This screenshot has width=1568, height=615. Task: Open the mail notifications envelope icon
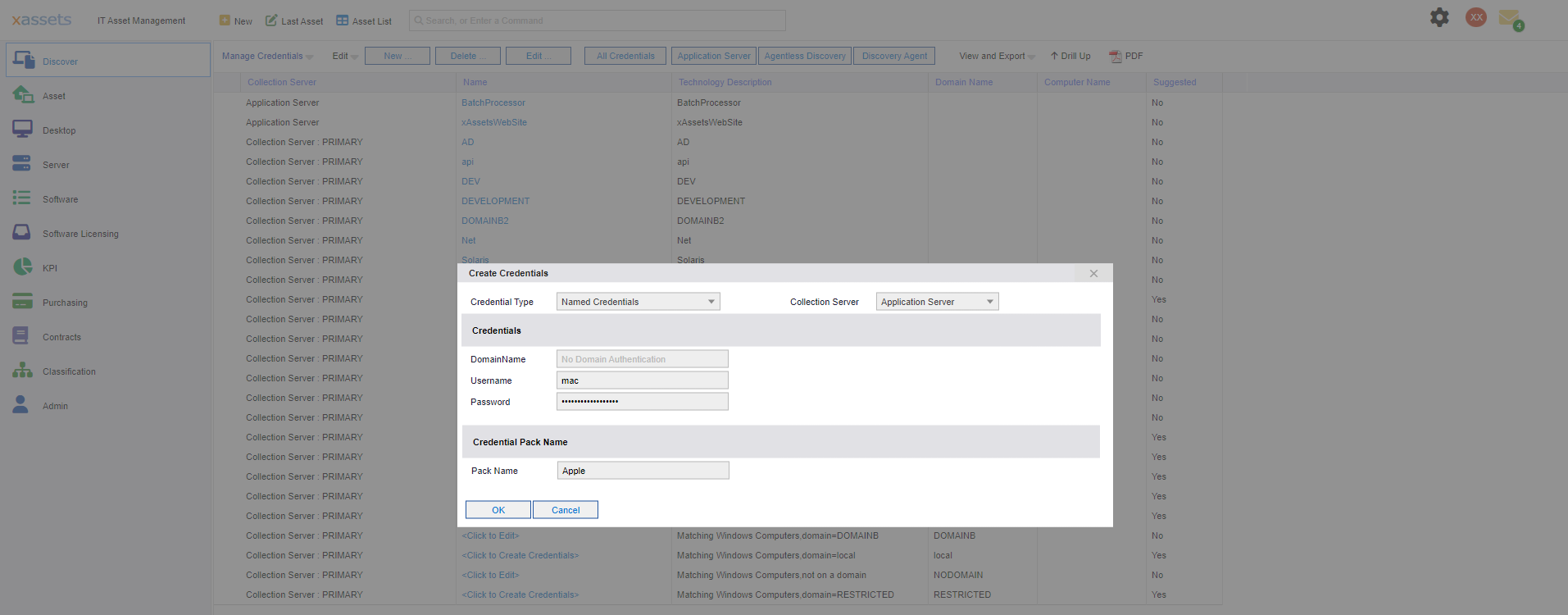point(1509,18)
